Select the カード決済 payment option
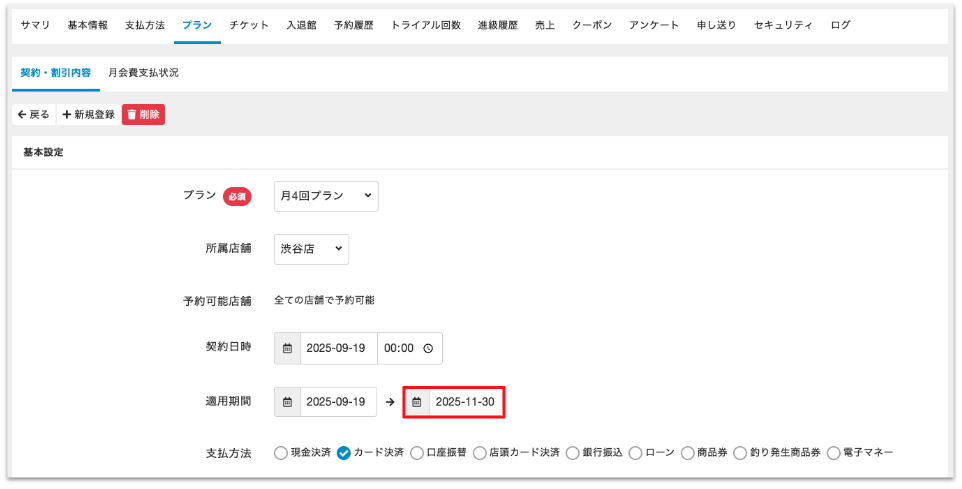Viewport: 962px width, 489px height. 343,453
